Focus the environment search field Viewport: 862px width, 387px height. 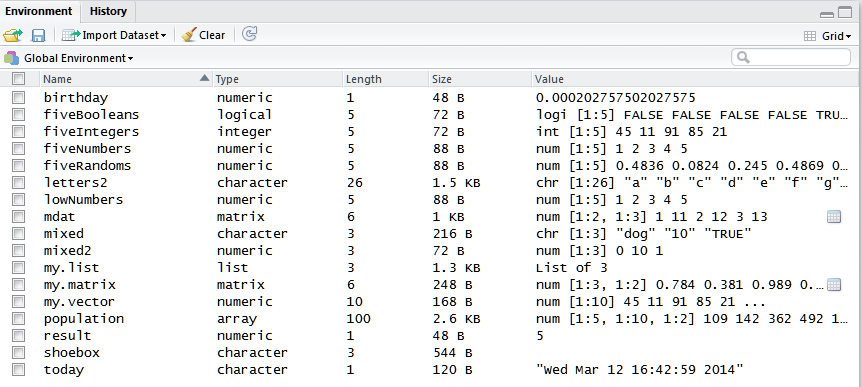pos(791,57)
